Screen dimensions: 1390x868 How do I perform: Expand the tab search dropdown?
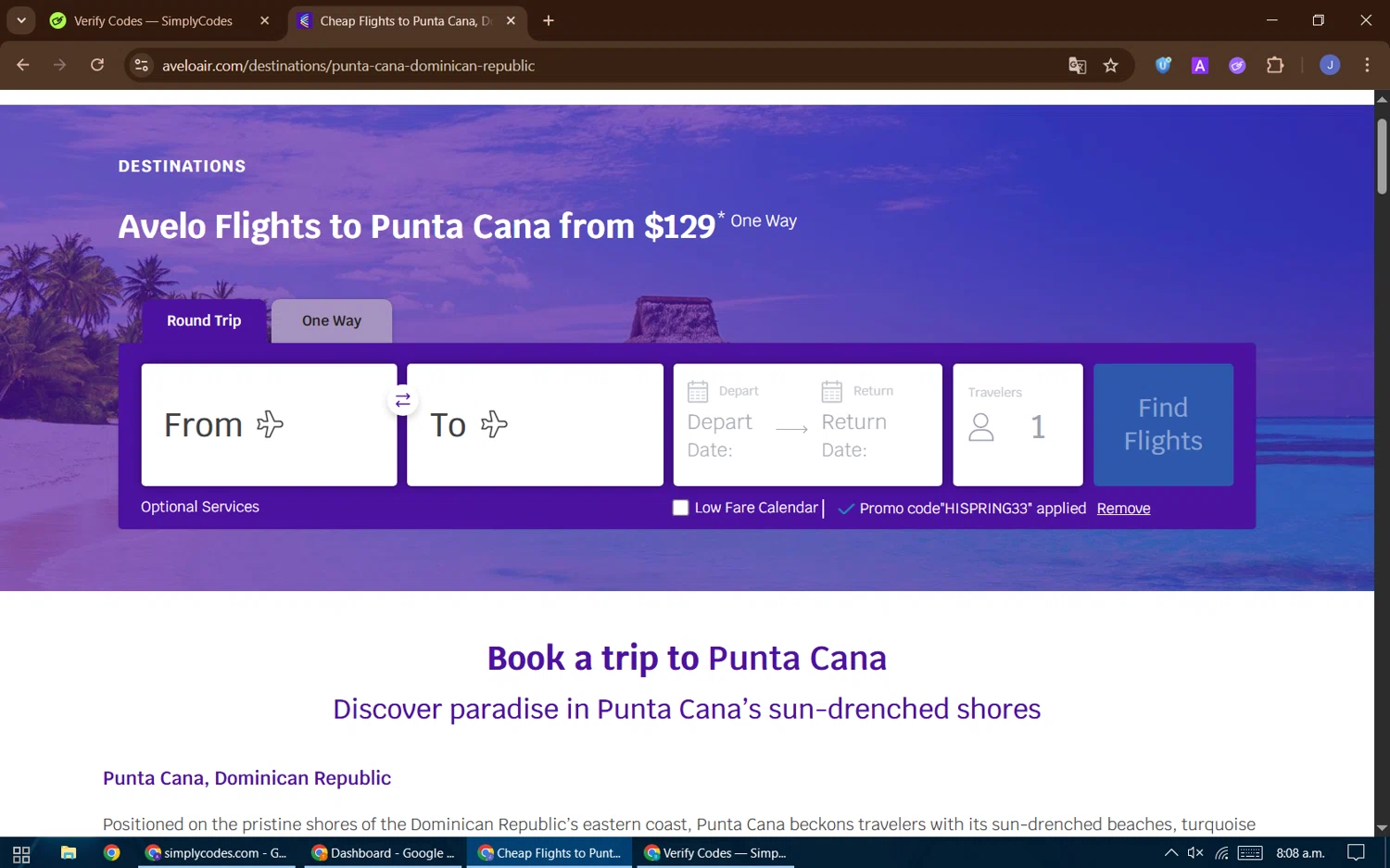coord(21,20)
